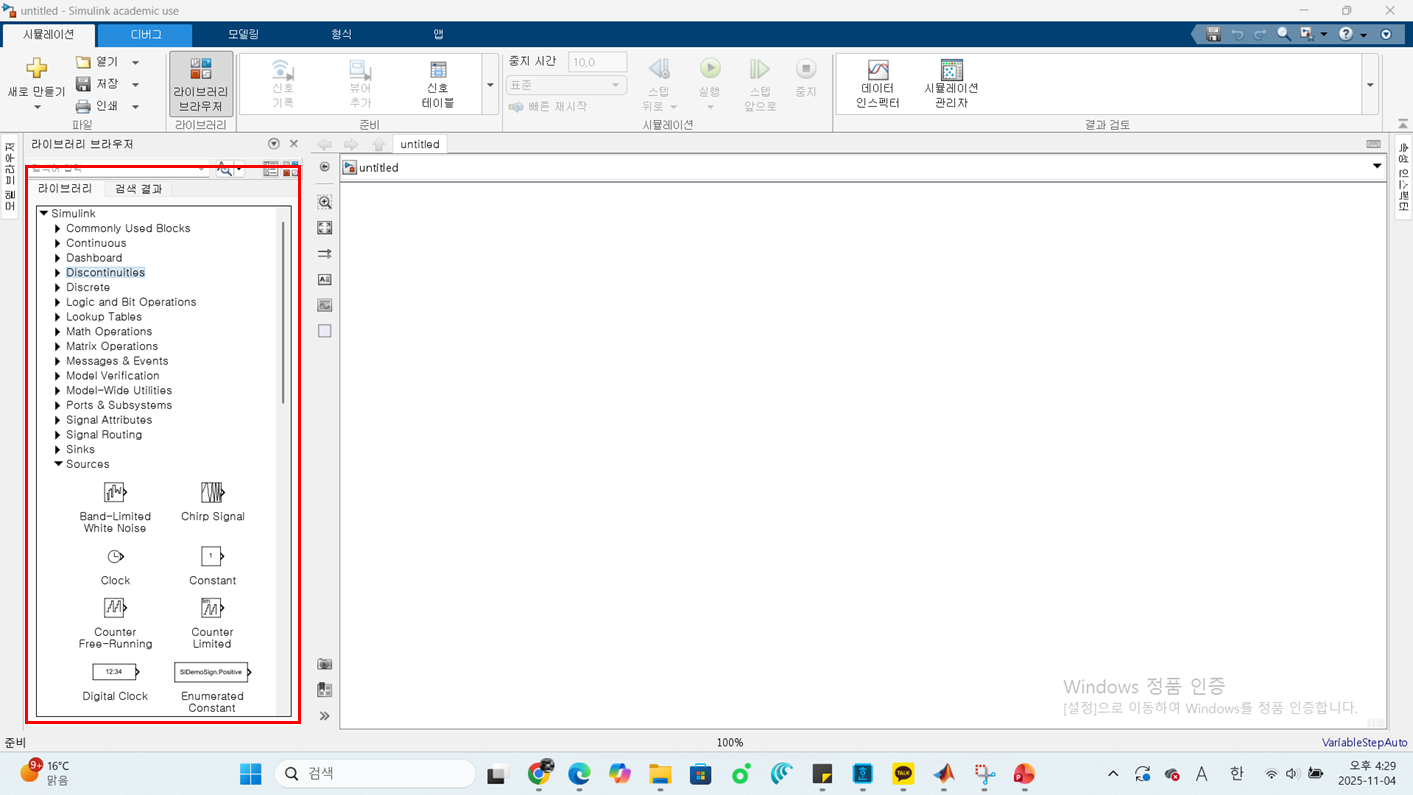Collapse the toolstrip using the up-arrow icon

click(x=1402, y=124)
